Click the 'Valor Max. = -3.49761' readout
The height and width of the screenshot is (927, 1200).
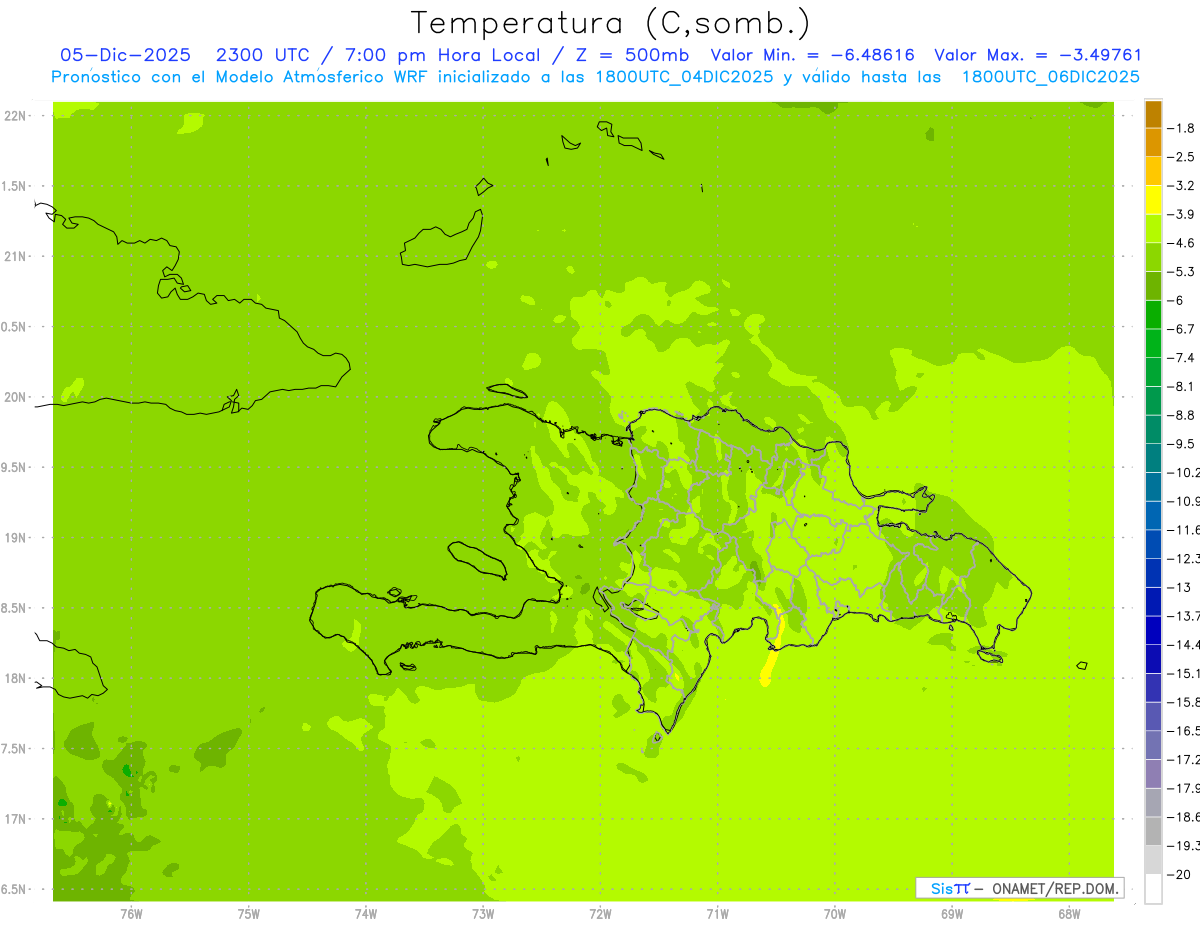tap(1038, 55)
